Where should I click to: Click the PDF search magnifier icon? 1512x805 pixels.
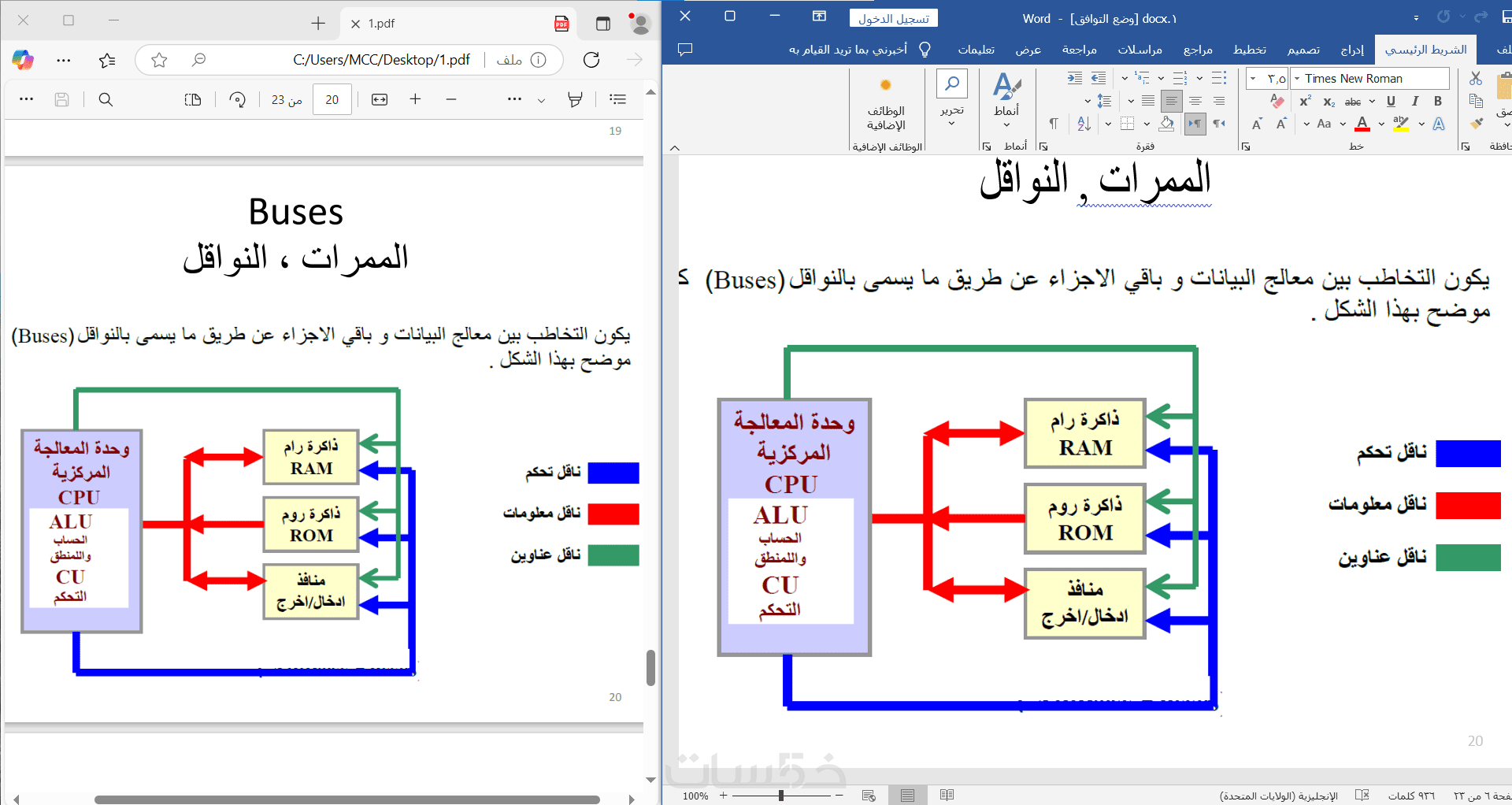click(106, 99)
